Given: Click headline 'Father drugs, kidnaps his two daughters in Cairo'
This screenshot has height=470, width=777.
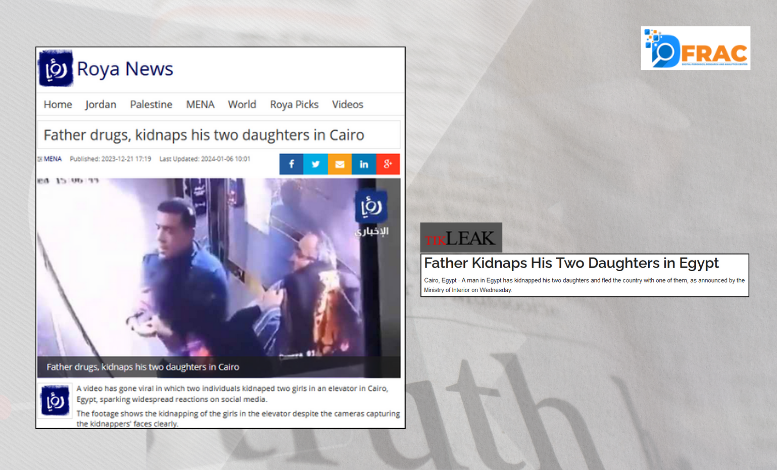Looking at the screenshot, I should (204, 135).
